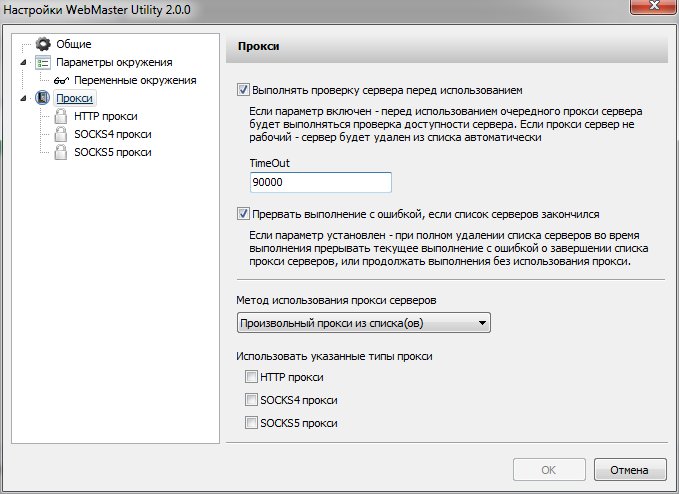Enable the SOCKS4 прокси type checkbox
The width and height of the screenshot is (679, 494).
tap(251, 400)
